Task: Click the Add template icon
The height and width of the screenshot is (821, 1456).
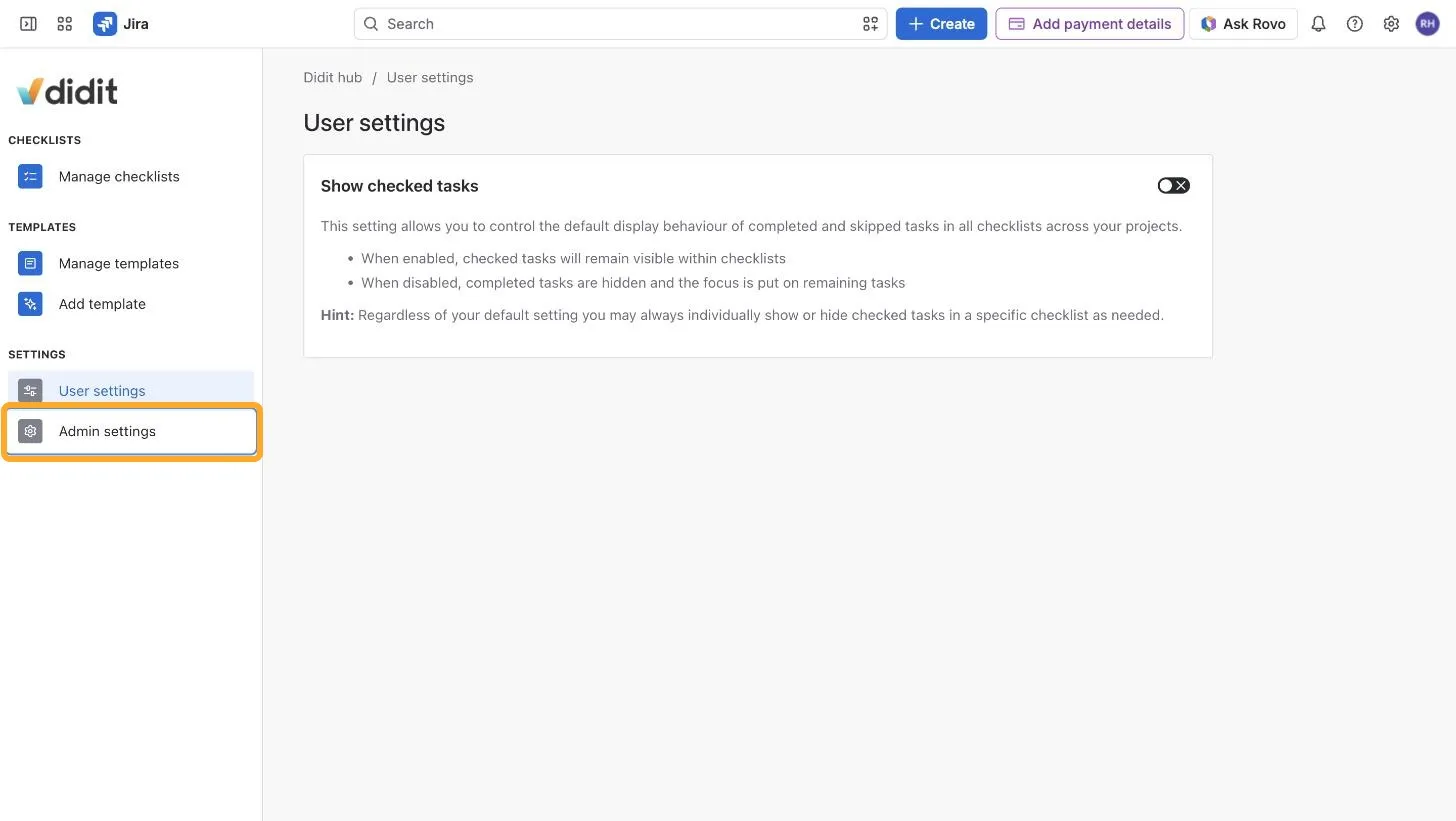Action: (30, 304)
